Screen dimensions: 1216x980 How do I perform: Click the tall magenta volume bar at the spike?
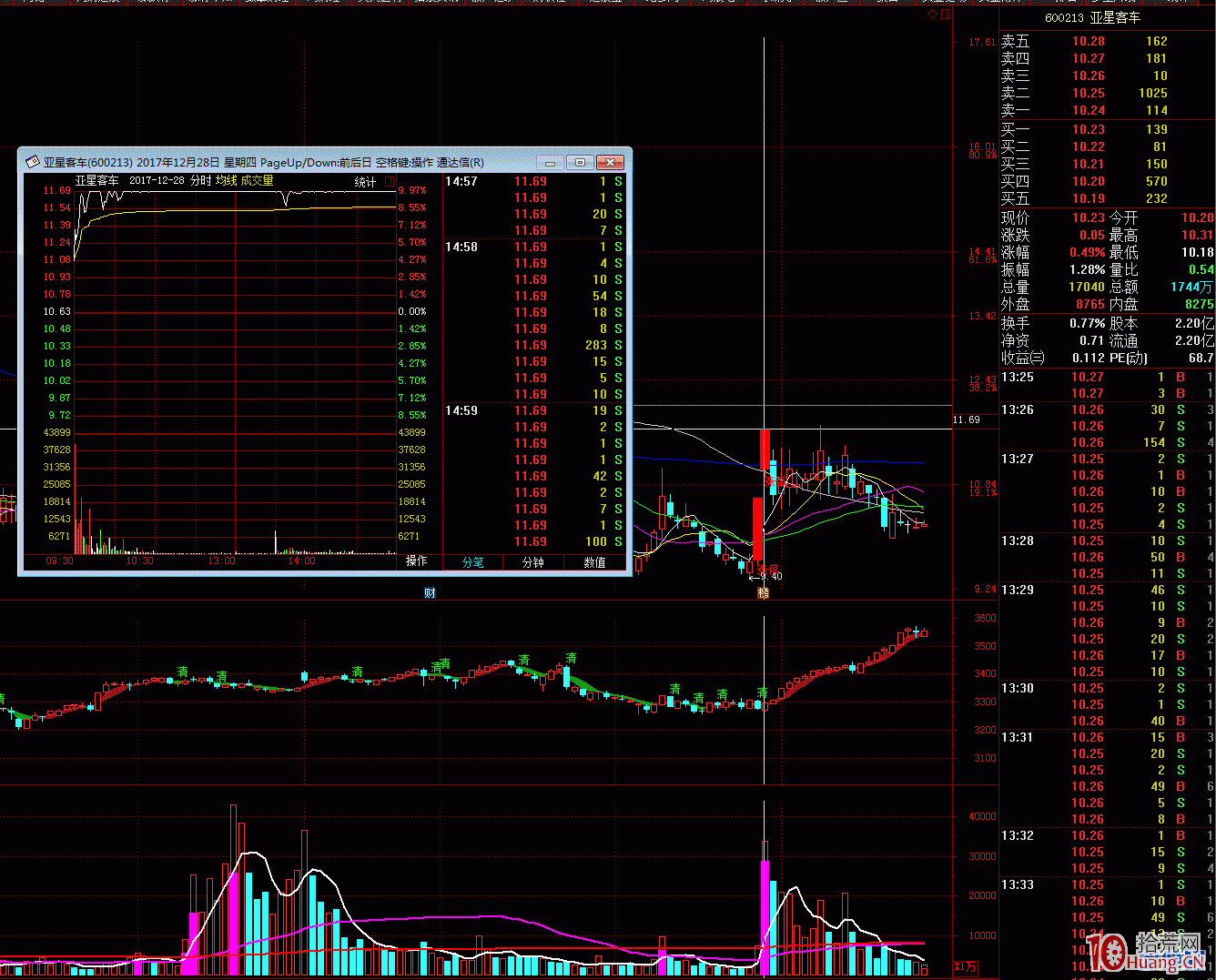point(765,917)
